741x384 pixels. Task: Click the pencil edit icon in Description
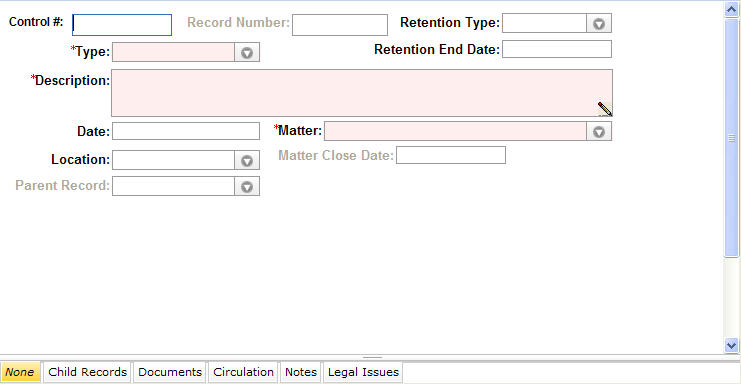click(604, 109)
